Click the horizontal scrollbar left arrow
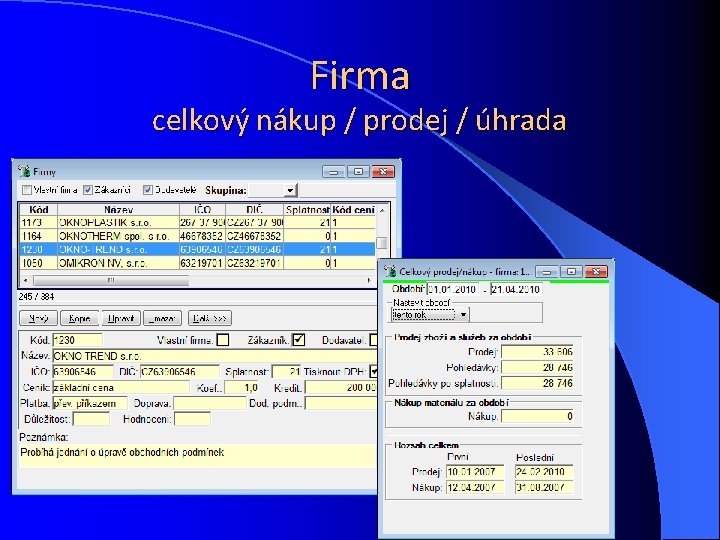720x540 pixels. point(26,280)
